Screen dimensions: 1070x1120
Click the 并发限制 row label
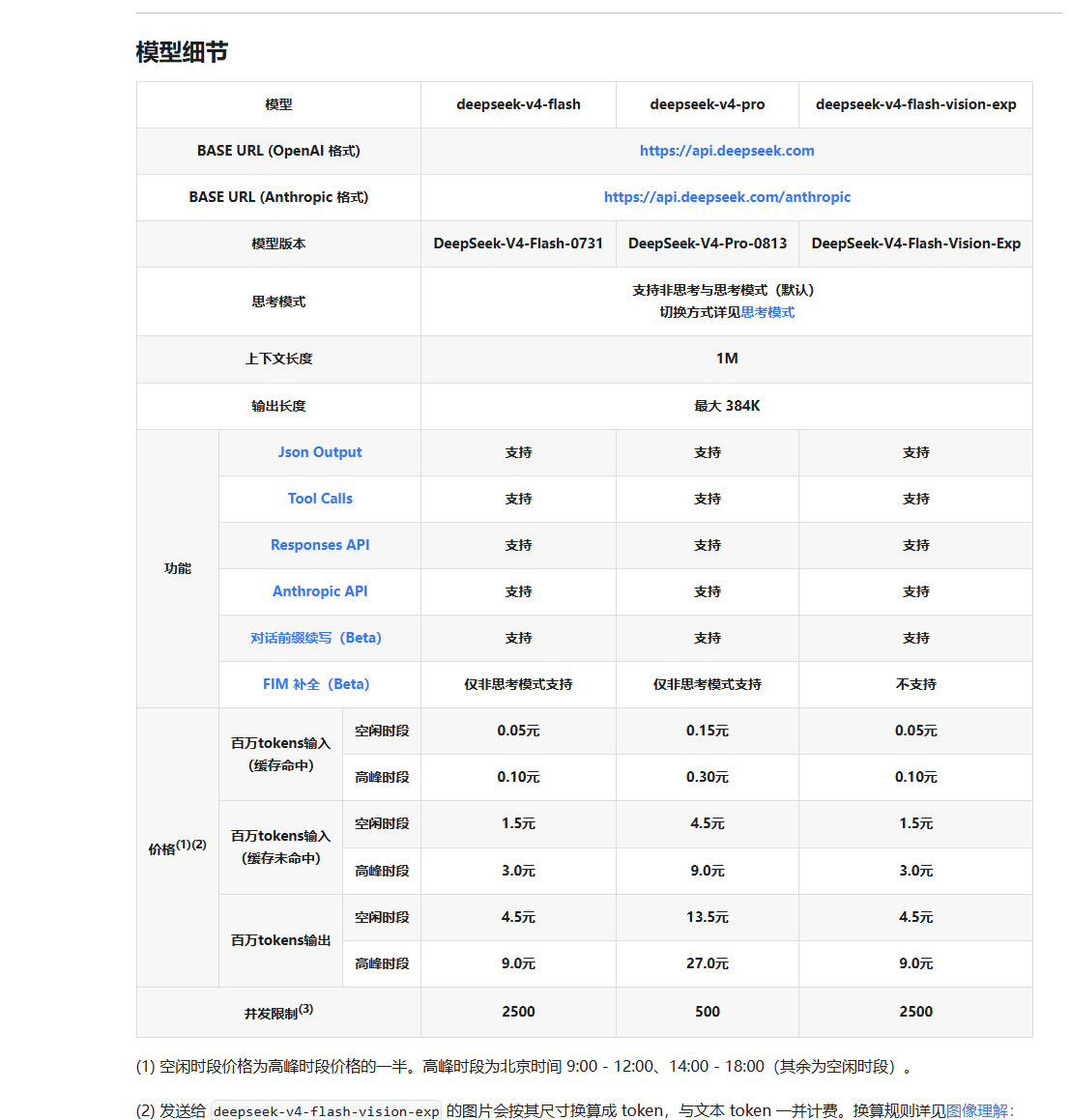pyautogui.click(x=278, y=1012)
